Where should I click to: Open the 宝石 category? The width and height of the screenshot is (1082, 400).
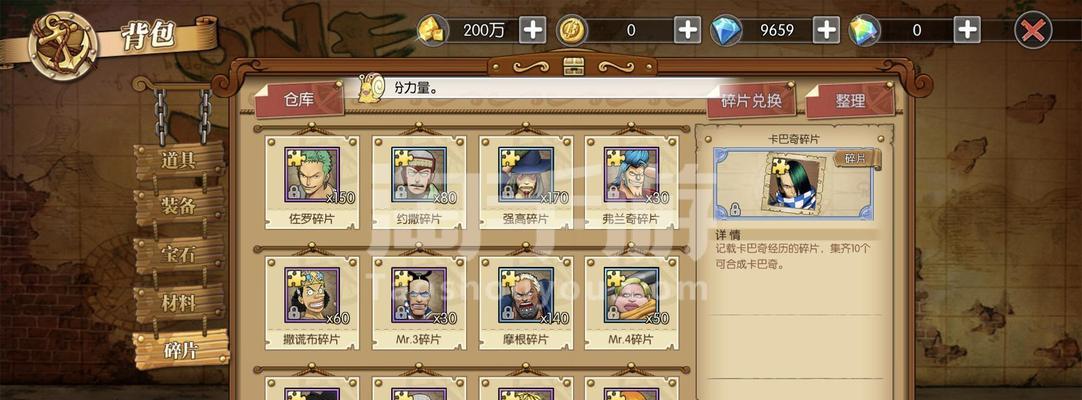click(x=179, y=254)
